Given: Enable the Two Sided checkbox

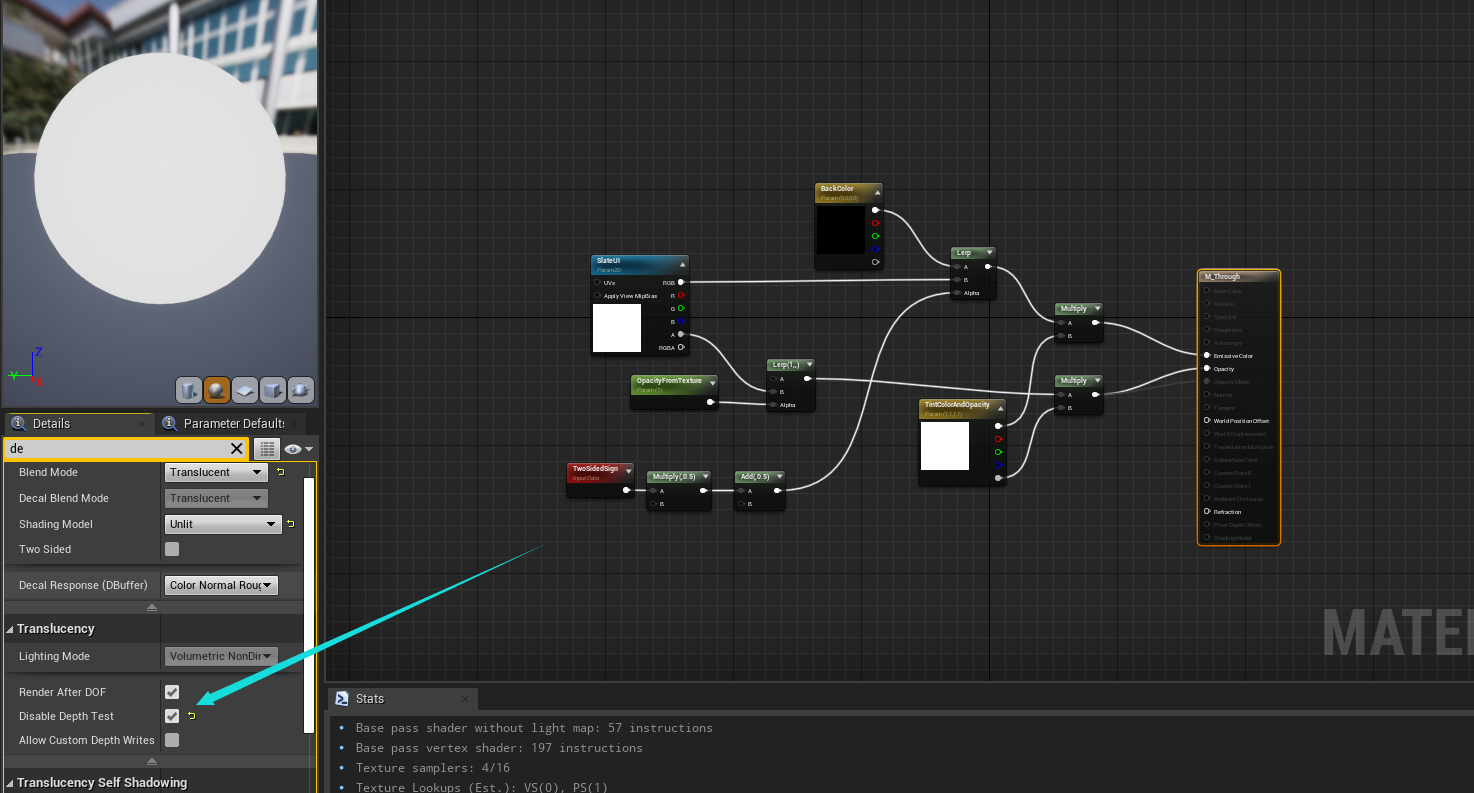Looking at the screenshot, I should pyautogui.click(x=171, y=549).
